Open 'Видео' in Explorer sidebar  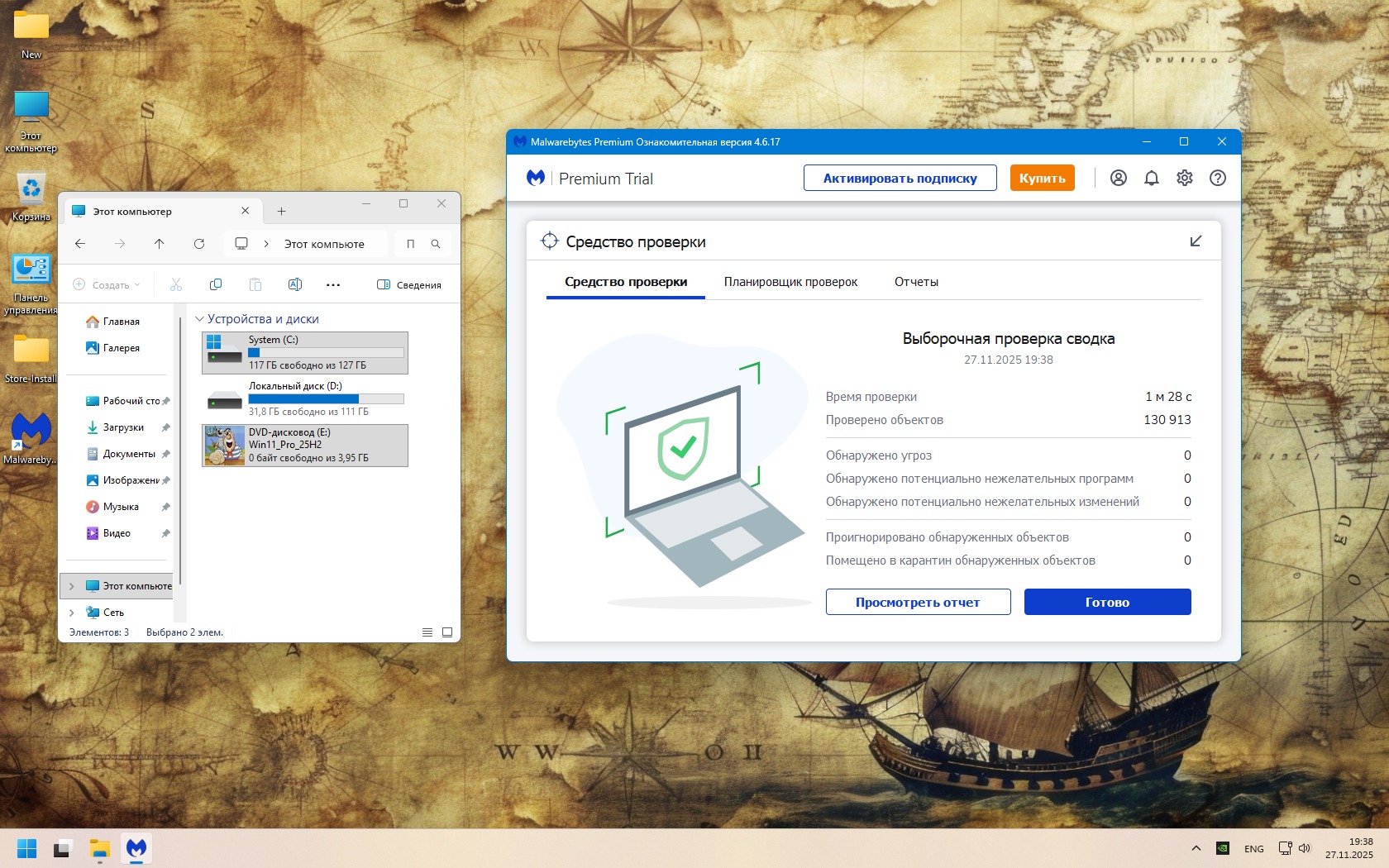pos(111,533)
